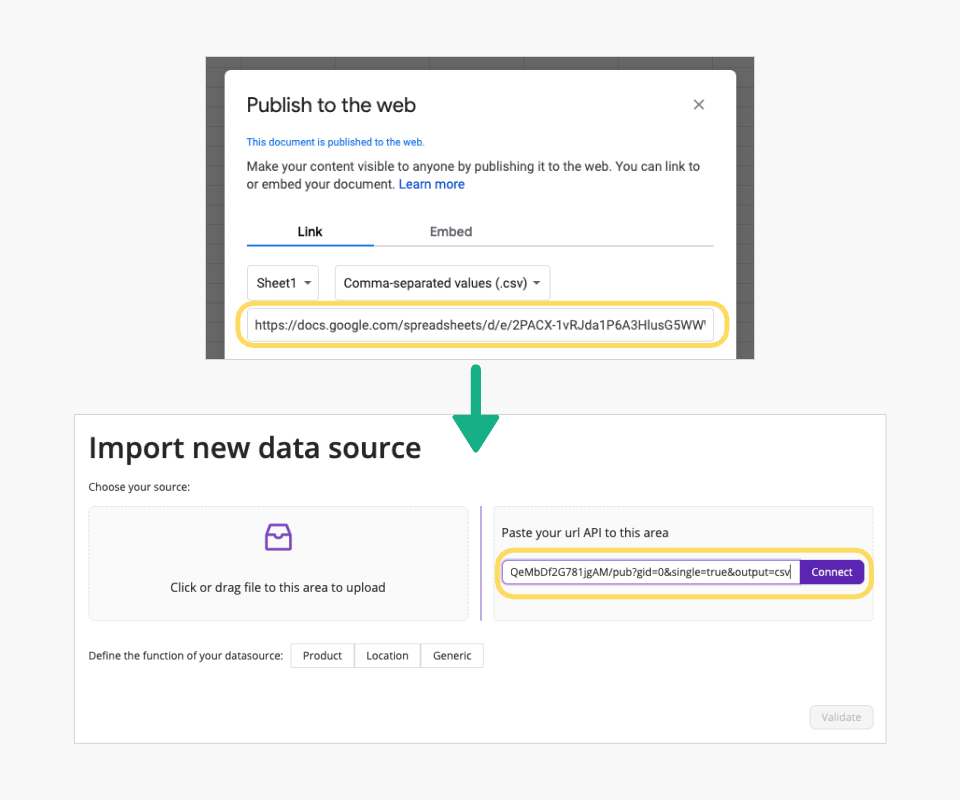Click the inbox upload icon
Viewport: 960px width, 800px height.
278,538
